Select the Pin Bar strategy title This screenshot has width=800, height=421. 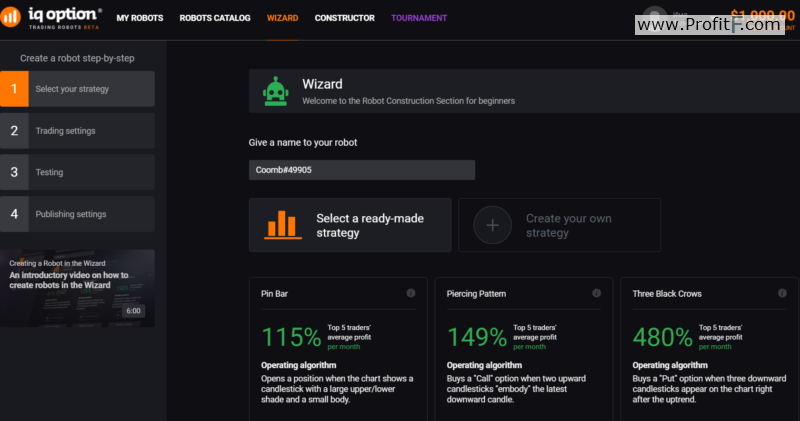(x=274, y=293)
